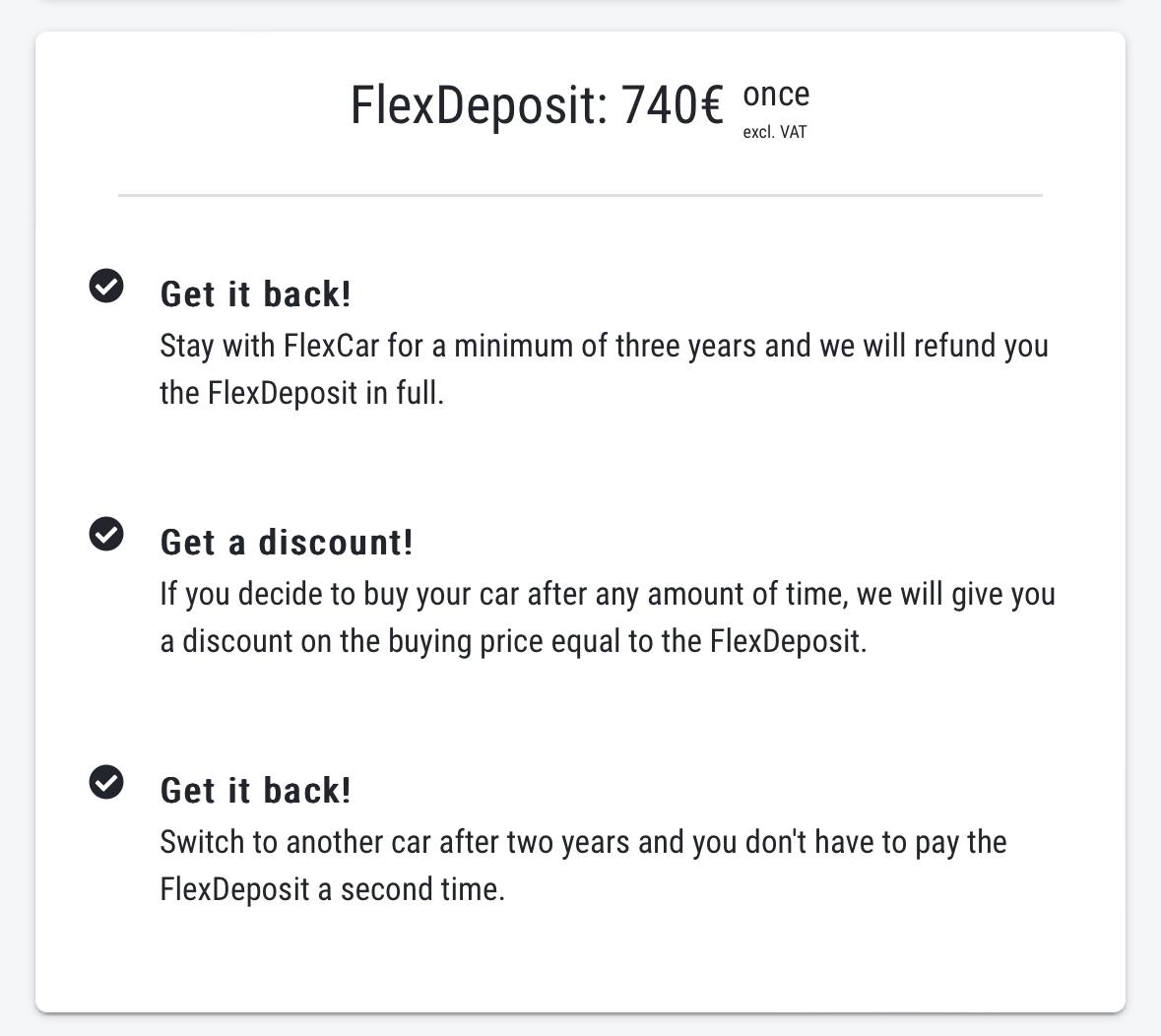Select the 'Get a discount!' heading
Screen dimensions: 1161x1036
pos(287,543)
